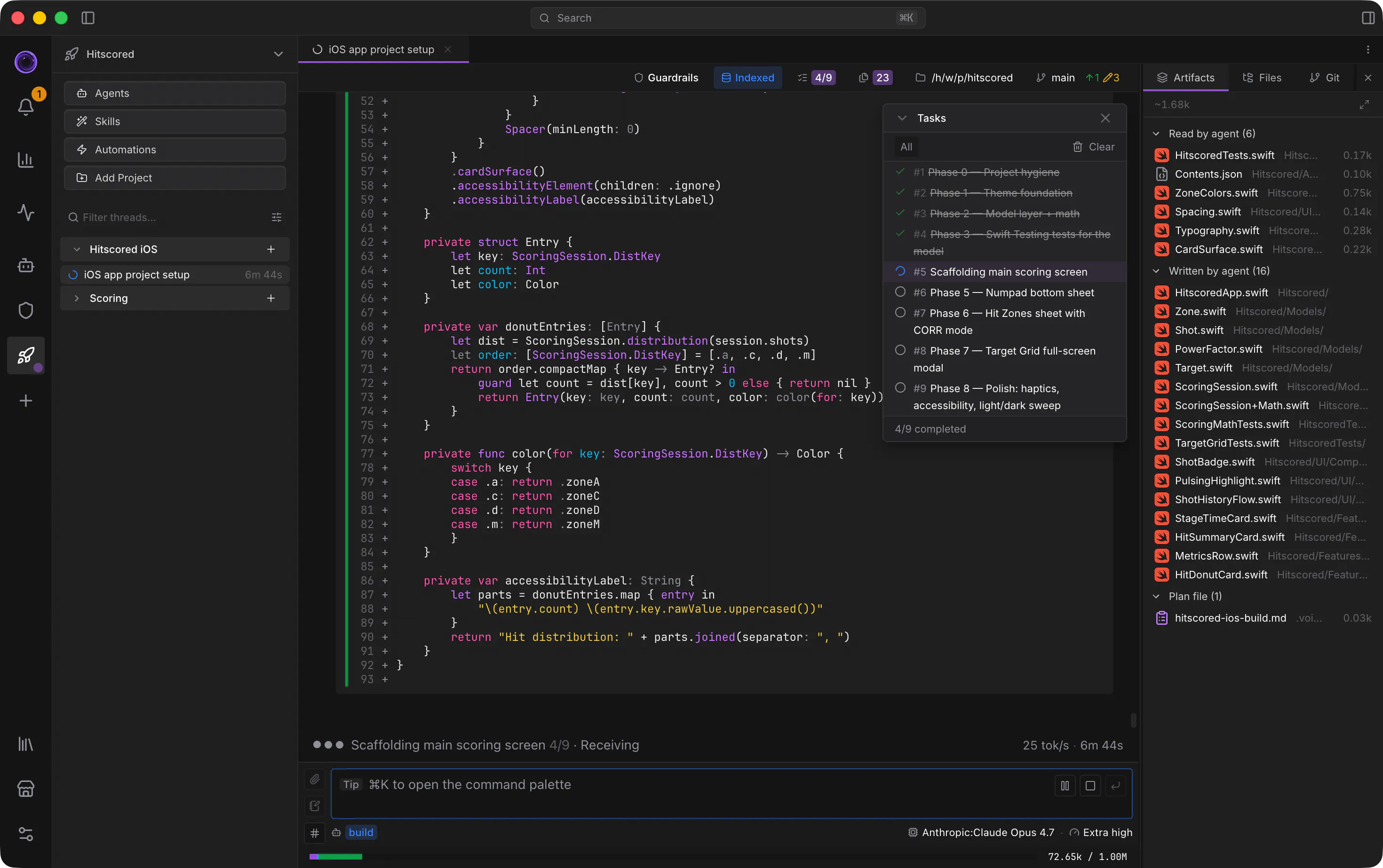Open the storefront marketplace icon
This screenshot has height=868, width=1383.
pos(26,789)
